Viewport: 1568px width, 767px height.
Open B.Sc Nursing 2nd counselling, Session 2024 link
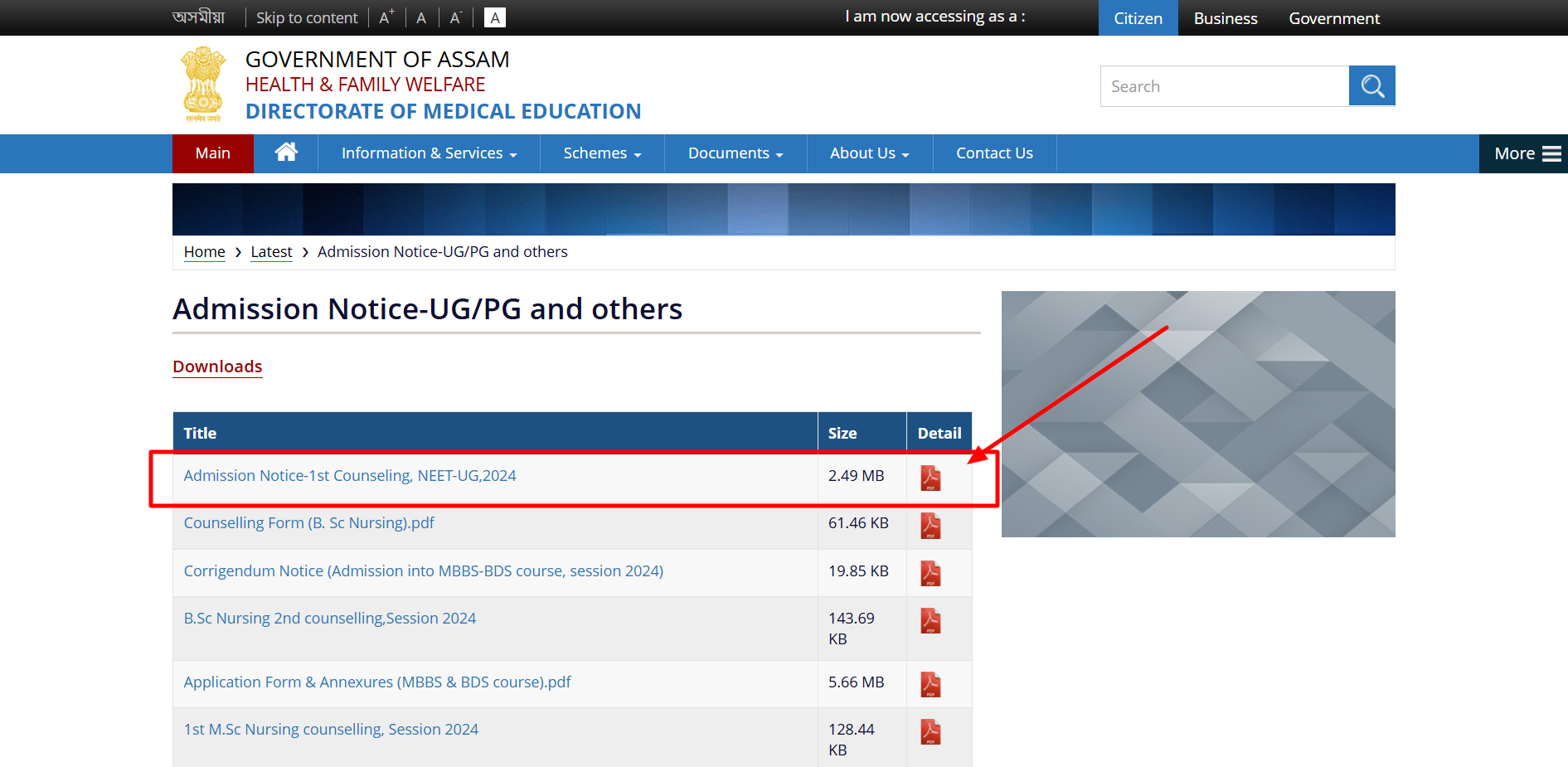329,619
